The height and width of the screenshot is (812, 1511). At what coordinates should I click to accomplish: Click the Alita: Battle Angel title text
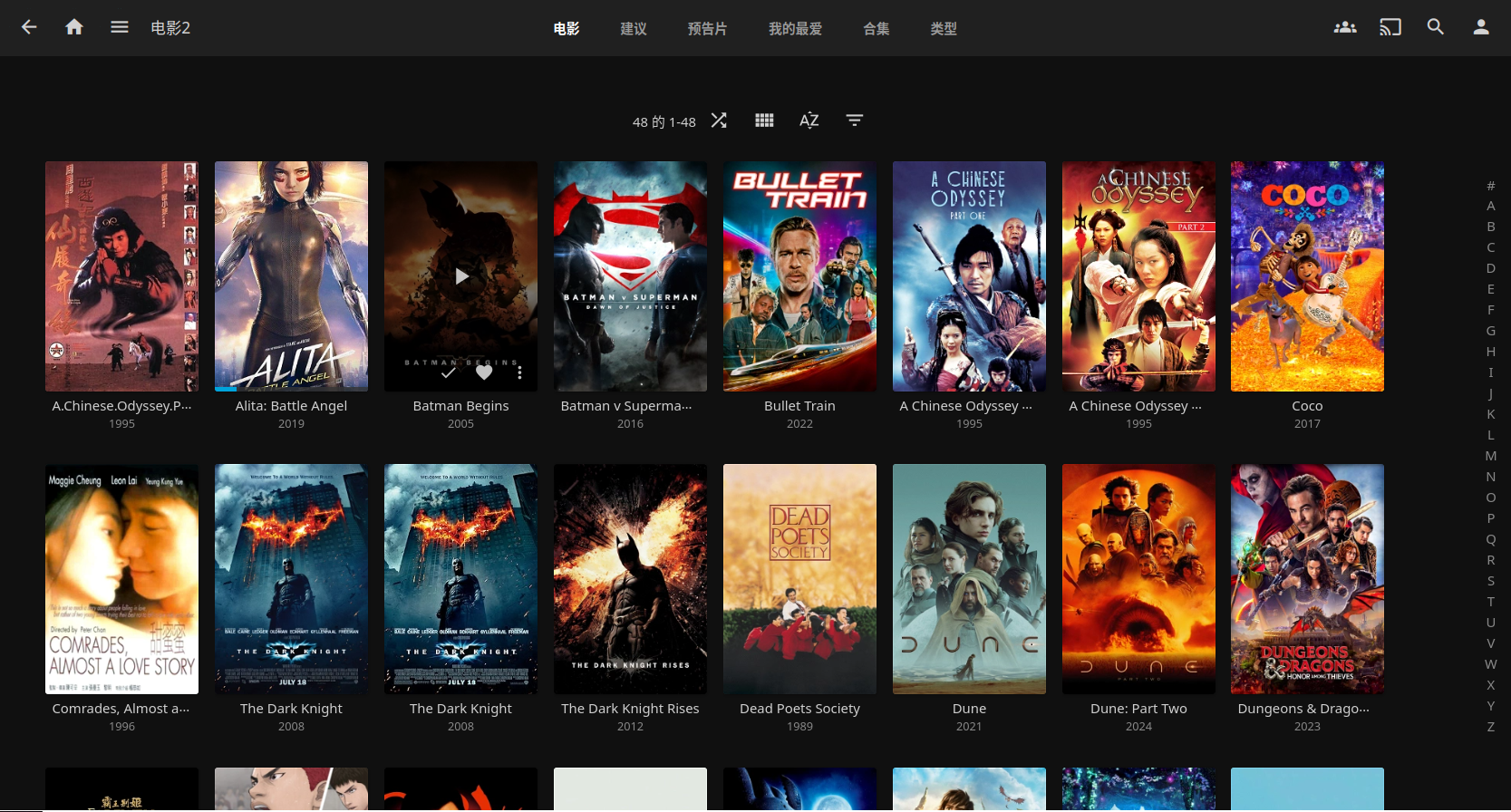(291, 406)
